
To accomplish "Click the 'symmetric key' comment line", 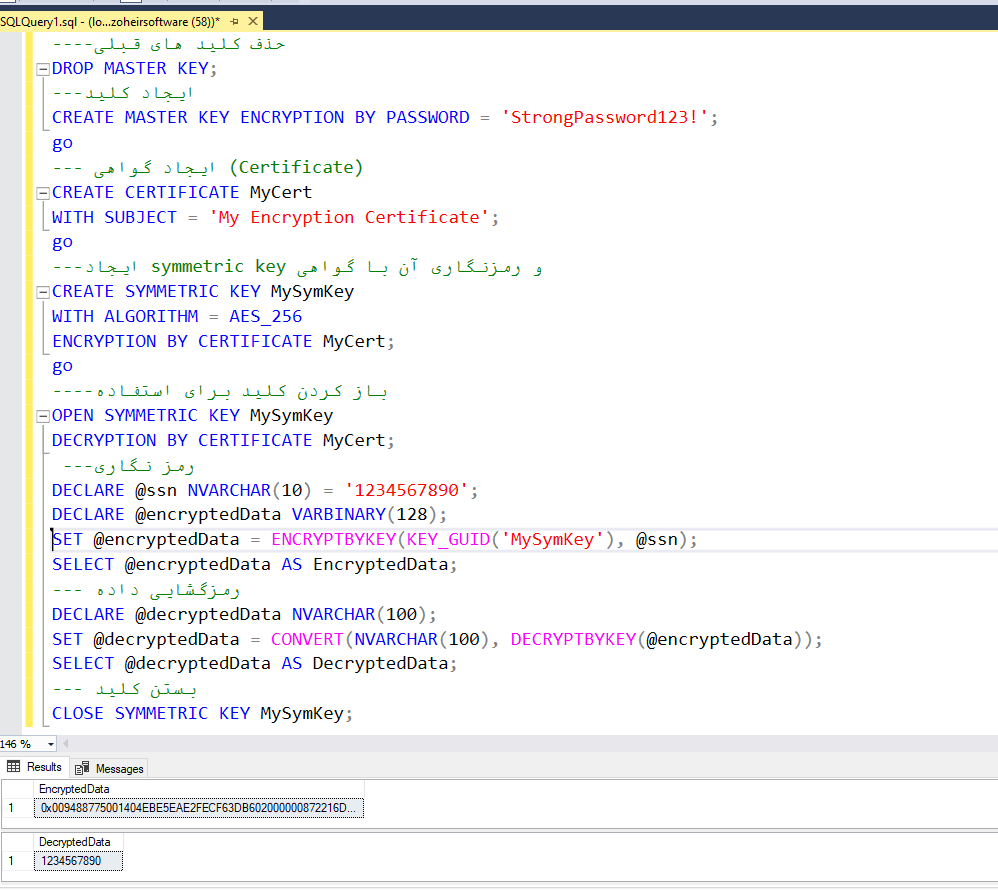I will pyautogui.click(x=297, y=267).
